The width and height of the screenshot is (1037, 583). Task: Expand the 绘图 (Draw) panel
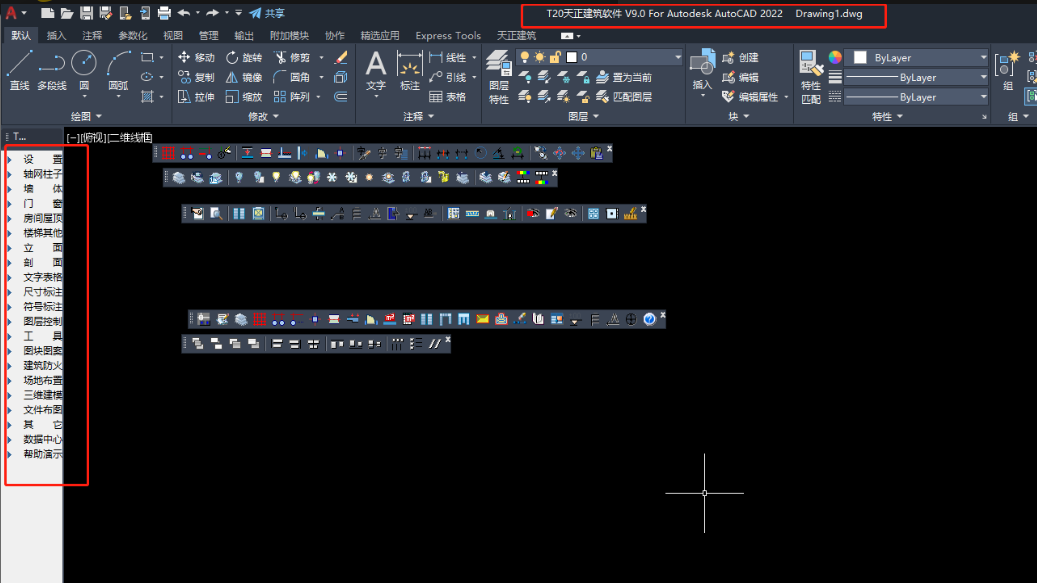click(x=86, y=116)
